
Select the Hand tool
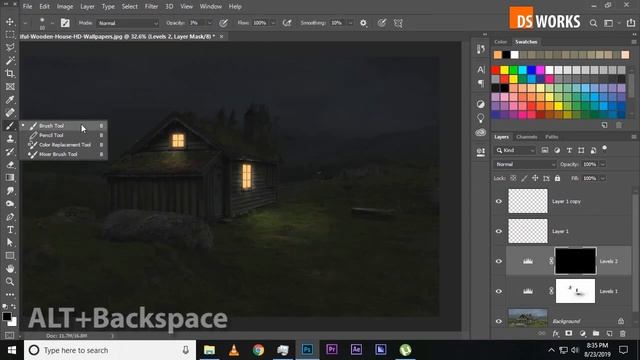[10, 269]
